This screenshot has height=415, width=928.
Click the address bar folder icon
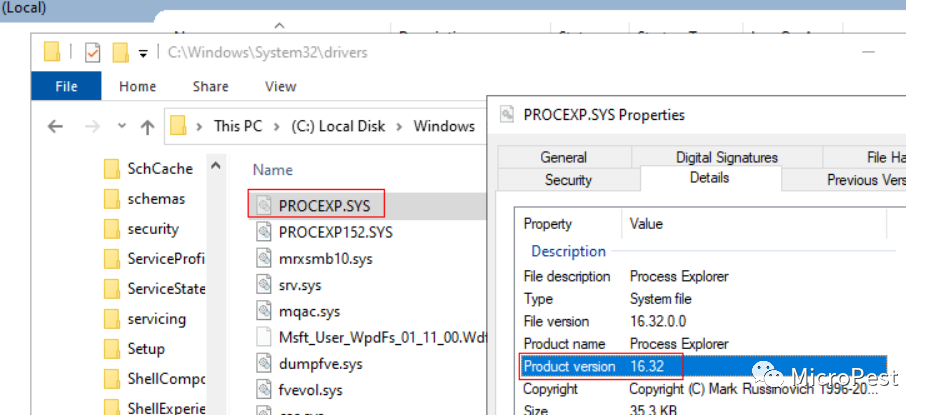click(x=178, y=126)
